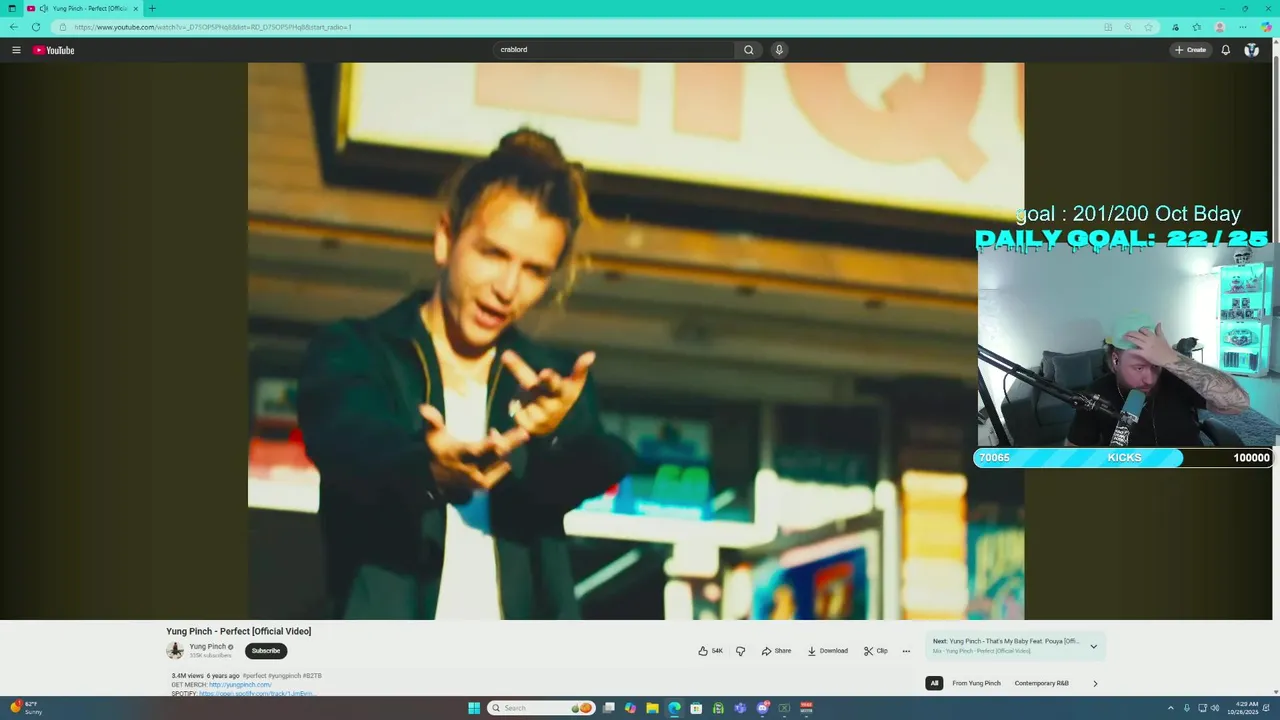
Task: Download the video
Action: tap(828, 651)
